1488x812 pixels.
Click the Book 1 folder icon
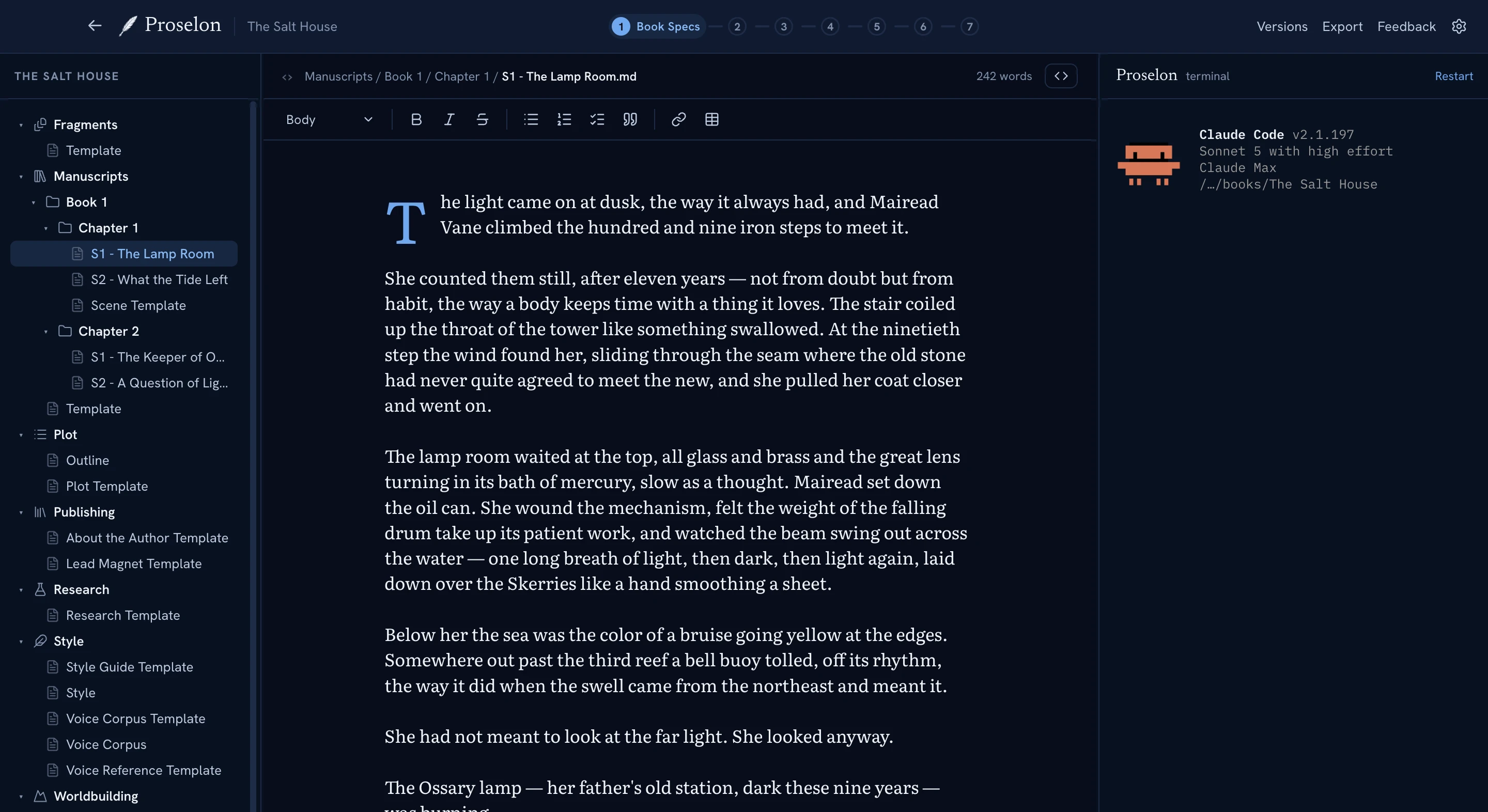(x=53, y=202)
